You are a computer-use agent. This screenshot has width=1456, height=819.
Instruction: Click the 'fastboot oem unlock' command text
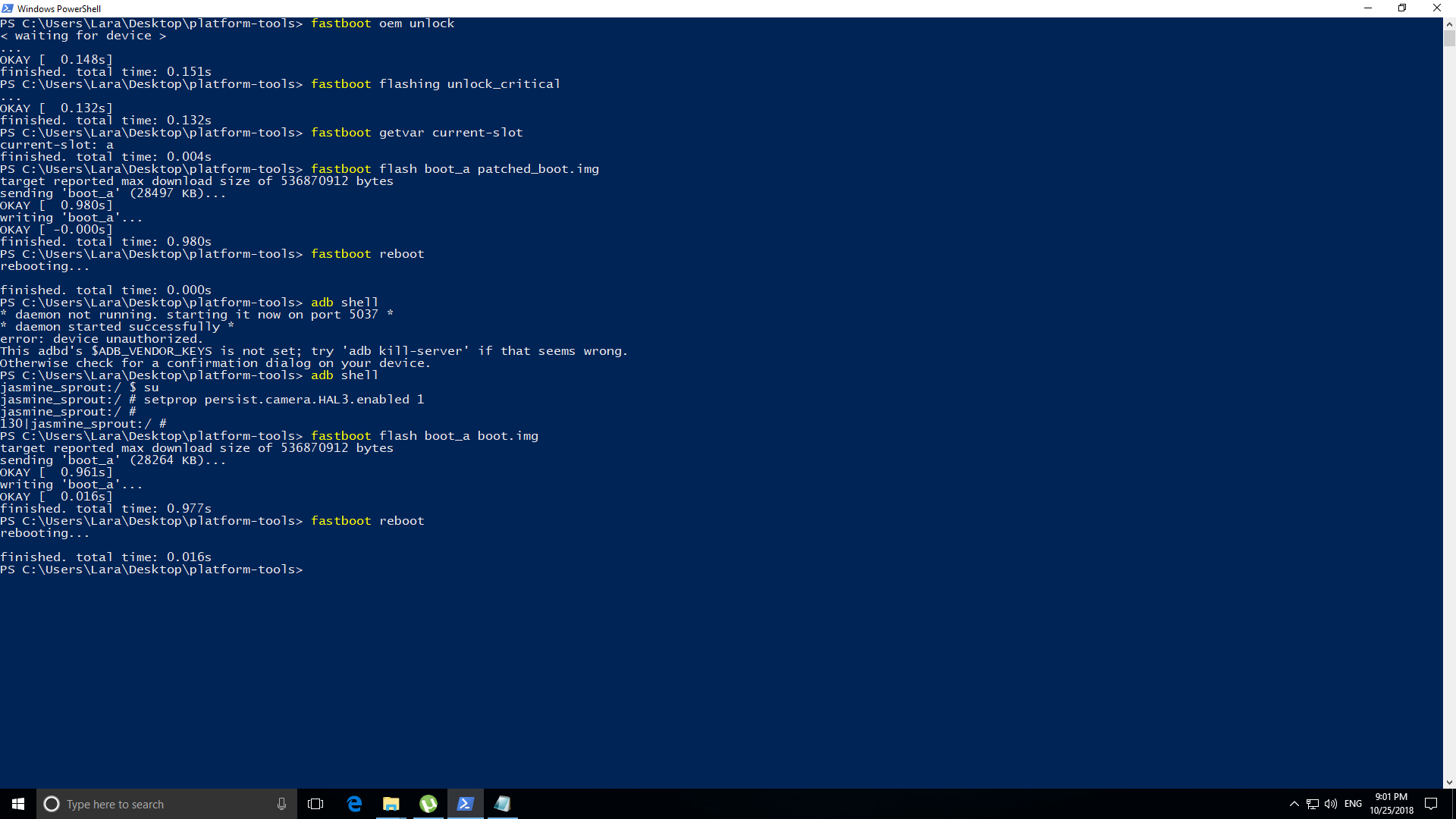[382, 24]
